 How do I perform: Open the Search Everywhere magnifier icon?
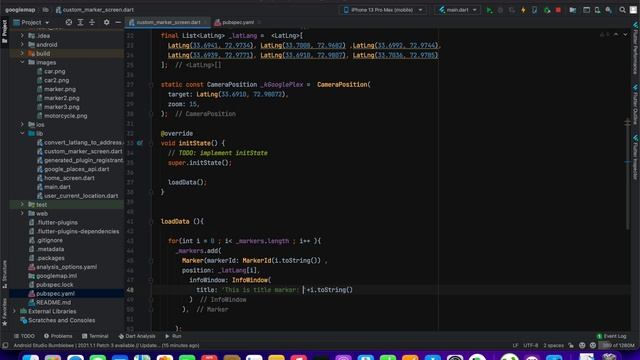622,10
